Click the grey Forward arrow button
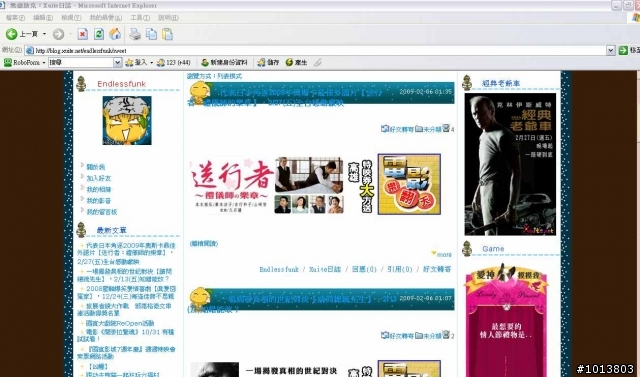Screen dimensions: 640x377 (x=58, y=34)
